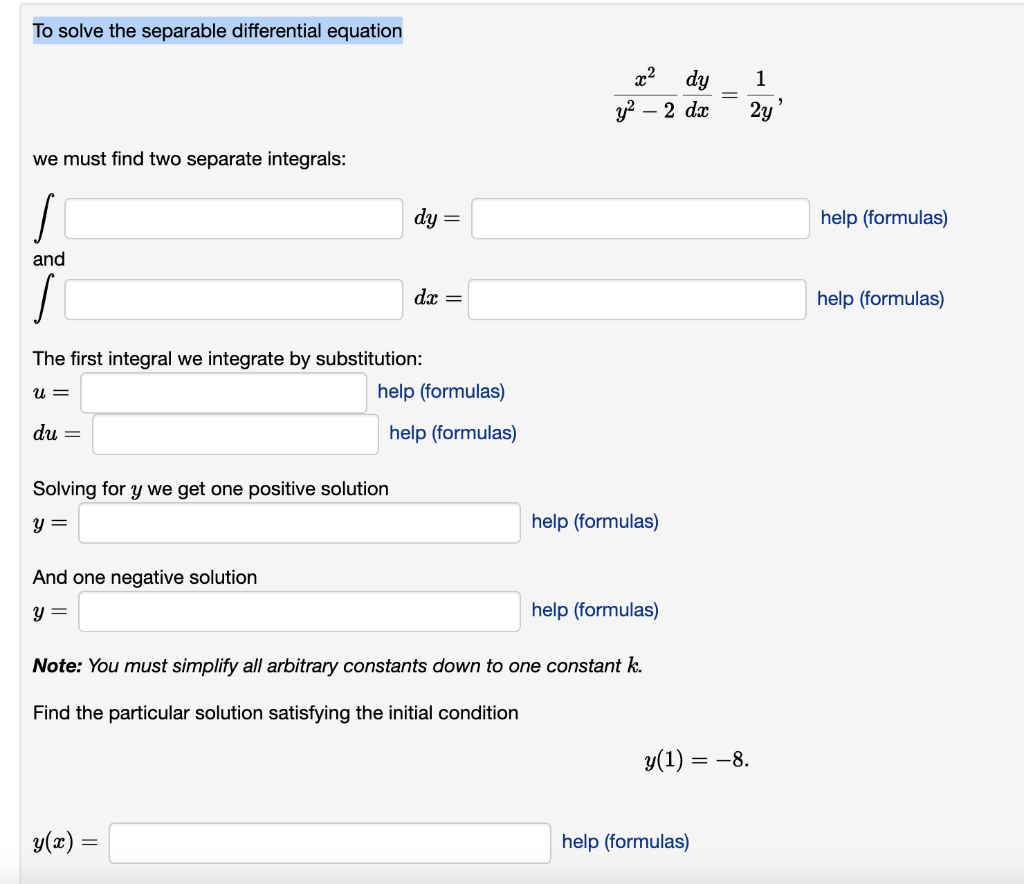The height and width of the screenshot is (884, 1024).
Task: Click the answer box right of dy =
Action: click(640, 217)
